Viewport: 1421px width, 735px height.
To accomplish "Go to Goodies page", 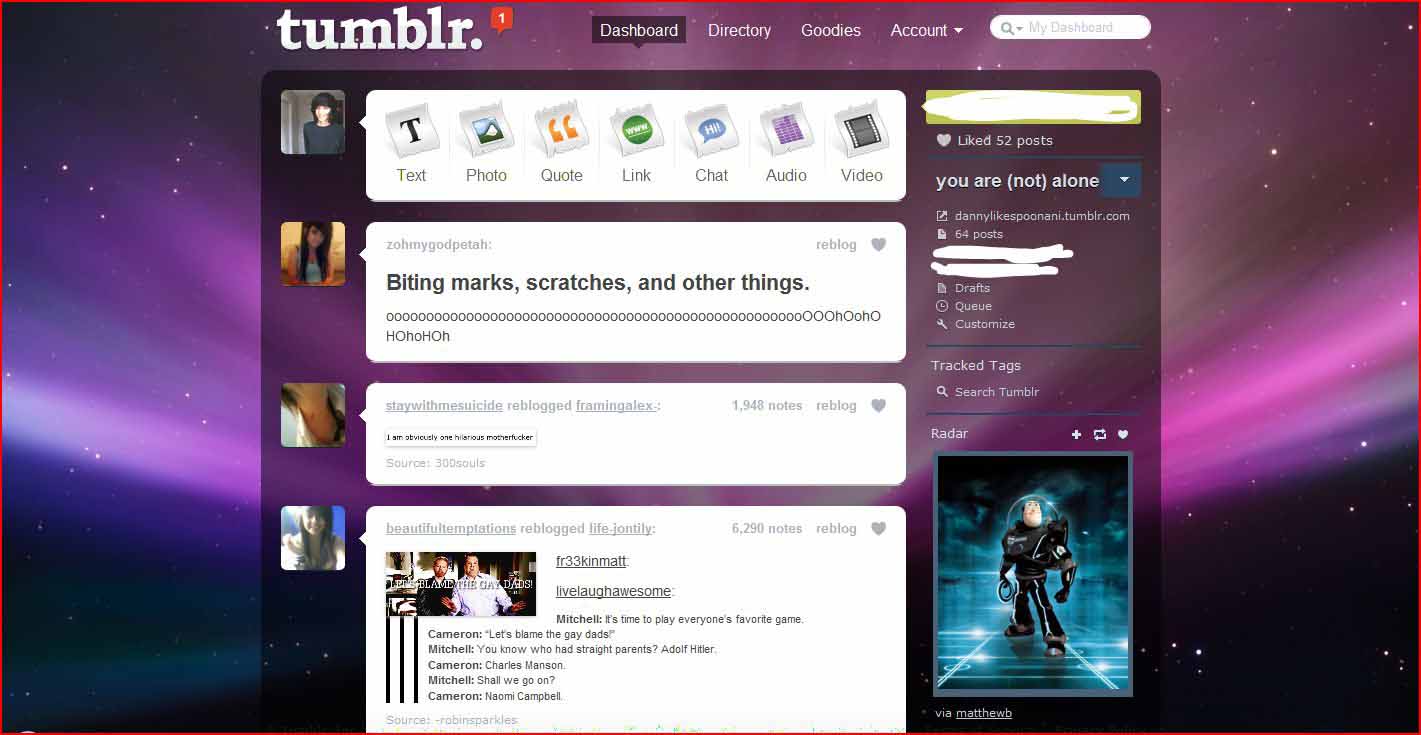I will [830, 30].
